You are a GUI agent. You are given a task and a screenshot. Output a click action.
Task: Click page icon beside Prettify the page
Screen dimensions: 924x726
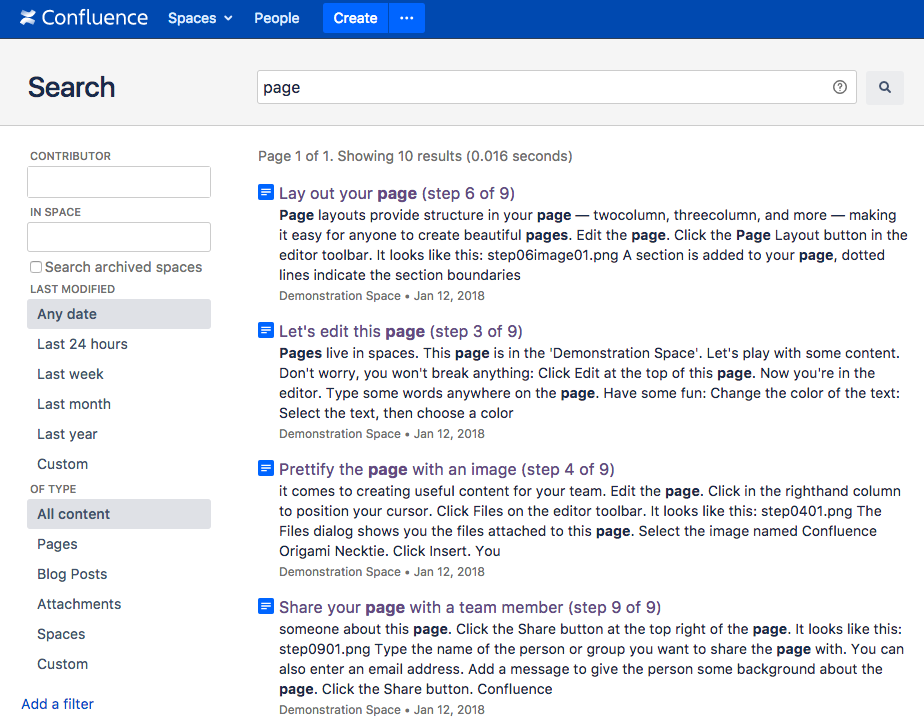[x=266, y=468]
